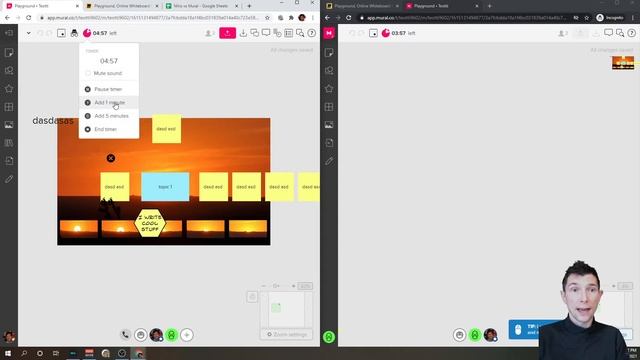Open the images tool in left sidebar
This screenshot has width=640, height=360.
point(9,125)
